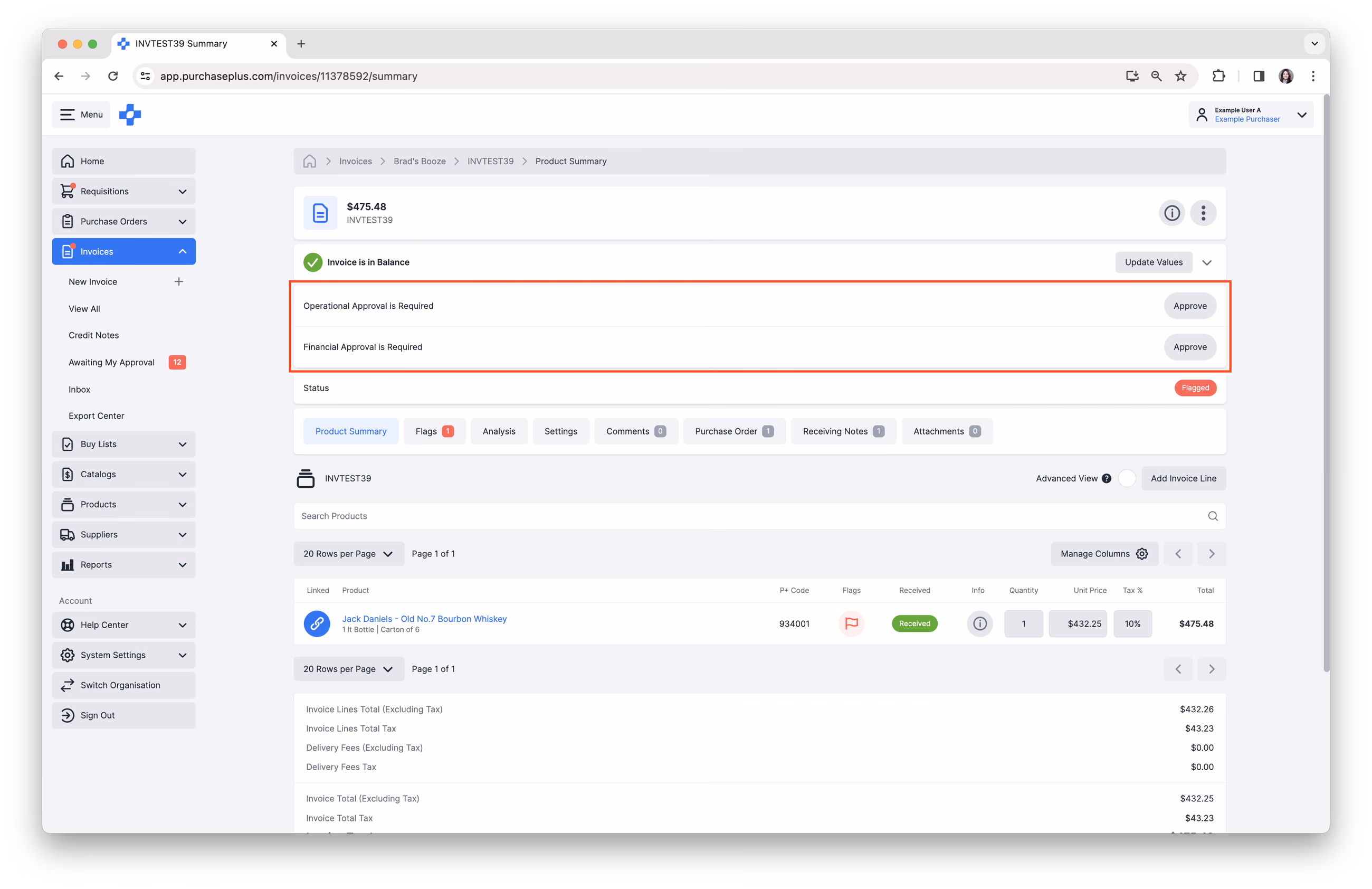Click the browser address bar URL
Image resolution: width=1372 pixels, height=889 pixels.
pos(289,76)
